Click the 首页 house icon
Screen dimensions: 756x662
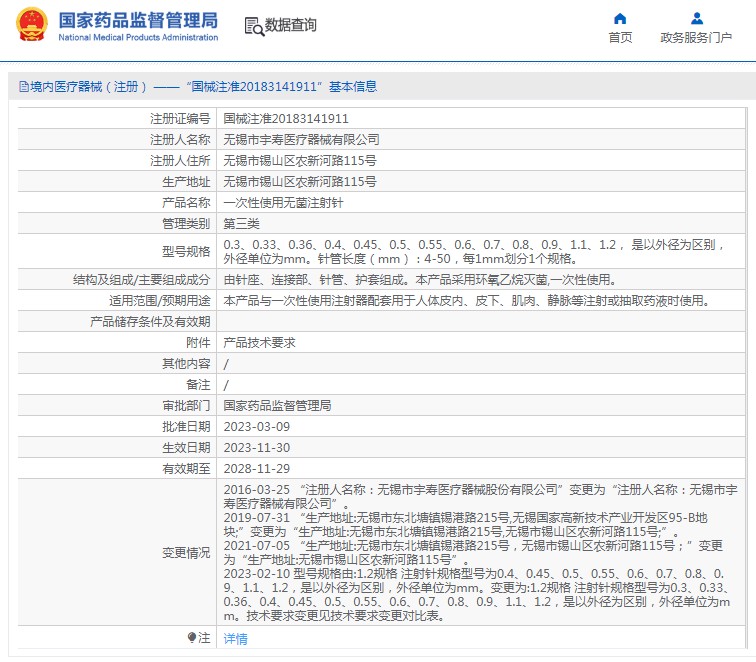tap(620, 18)
